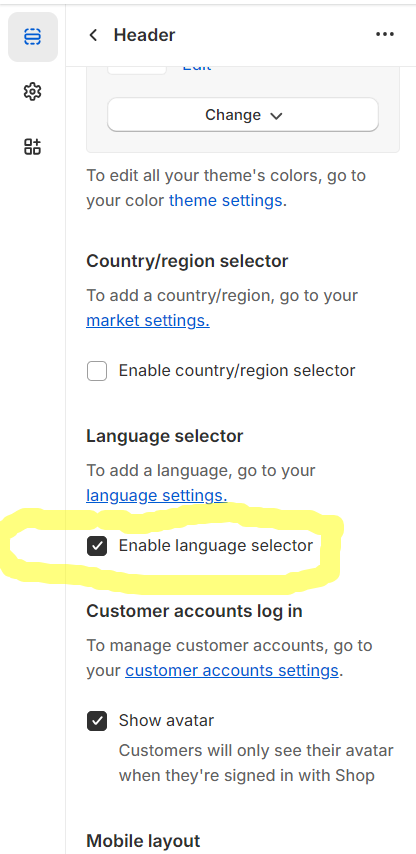Screen dimensions: 416x854
Task: Open the customer accounts settings link
Action: pyautogui.click(x=232, y=670)
